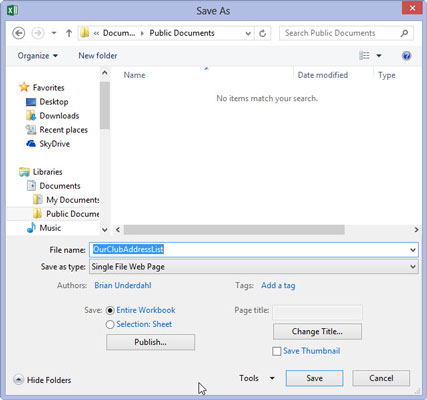Click the Music note icon

31,228
